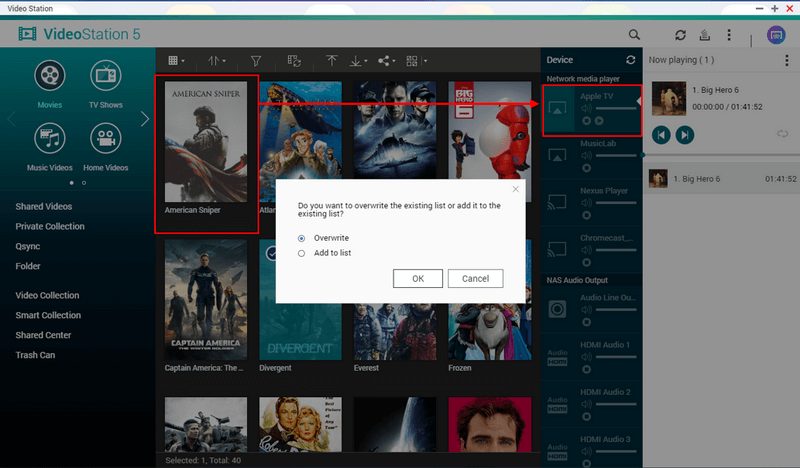800x468 pixels.
Task: Click the VideoStation 5 logo
Action: coord(79,34)
